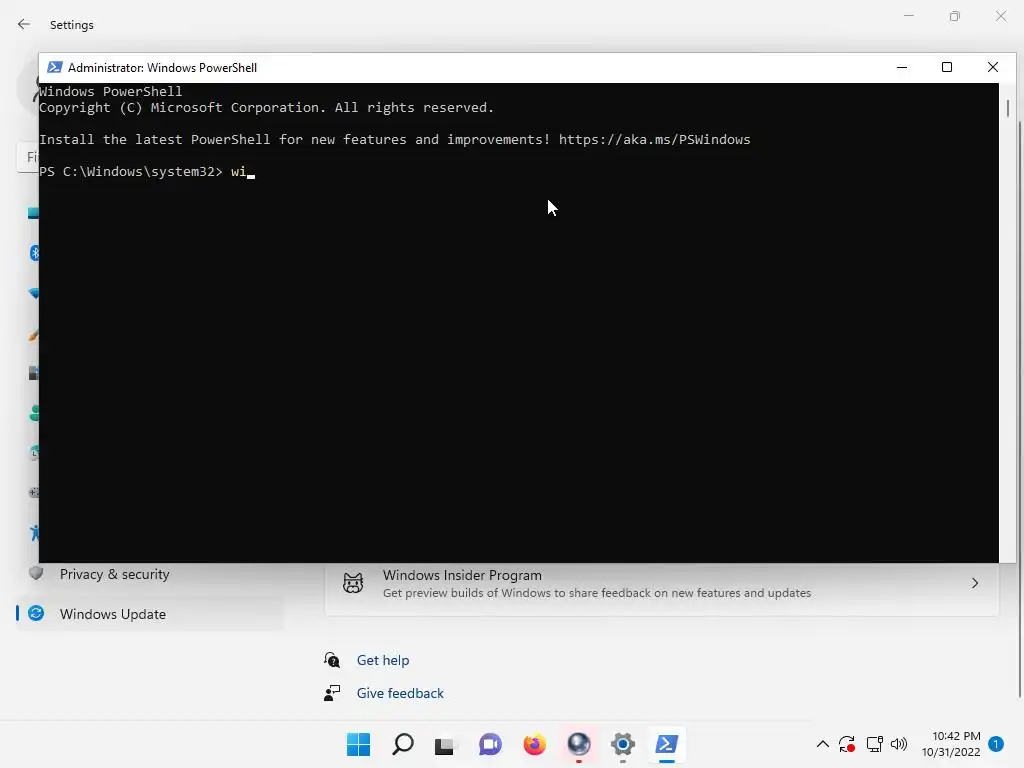Open Windows Insider Program settings
The image size is (1024, 768).
pyautogui.click(x=662, y=583)
